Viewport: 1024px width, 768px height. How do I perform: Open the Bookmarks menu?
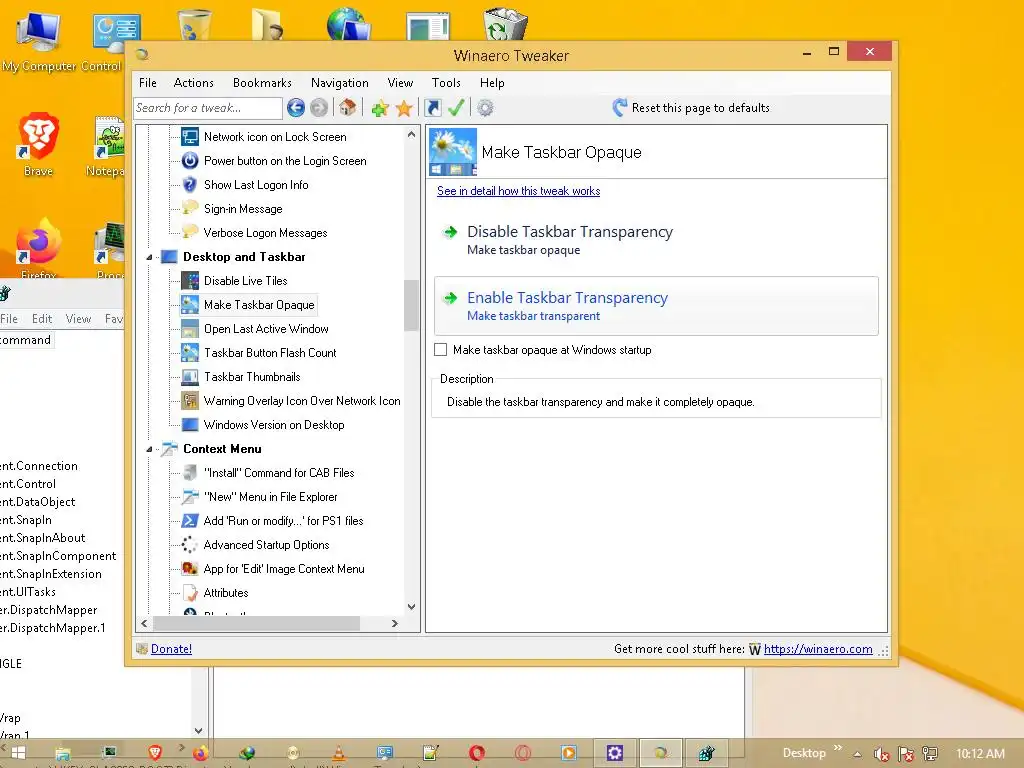coord(262,83)
